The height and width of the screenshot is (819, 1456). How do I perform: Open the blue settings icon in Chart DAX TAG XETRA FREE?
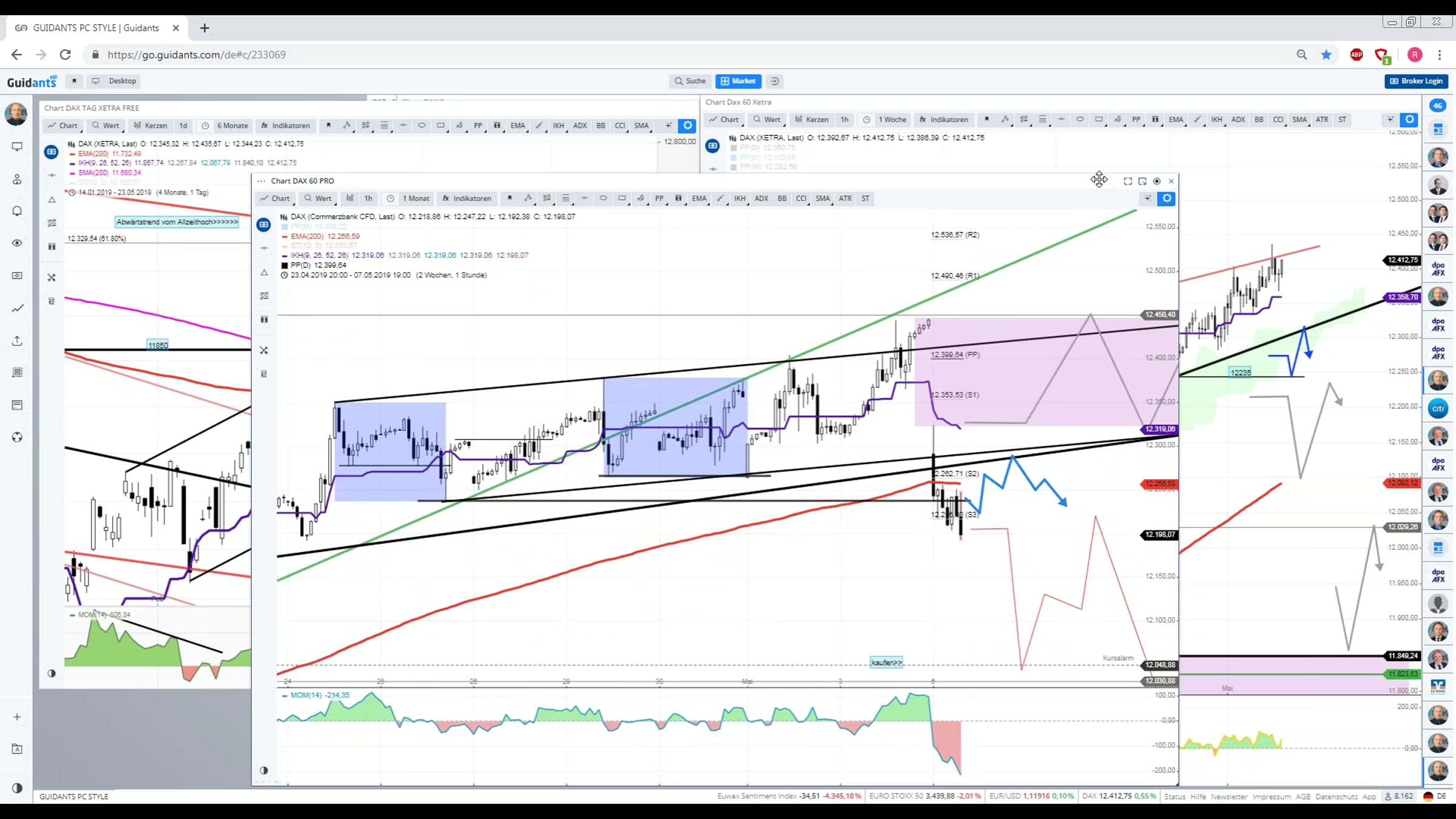(x=687, y=126)
